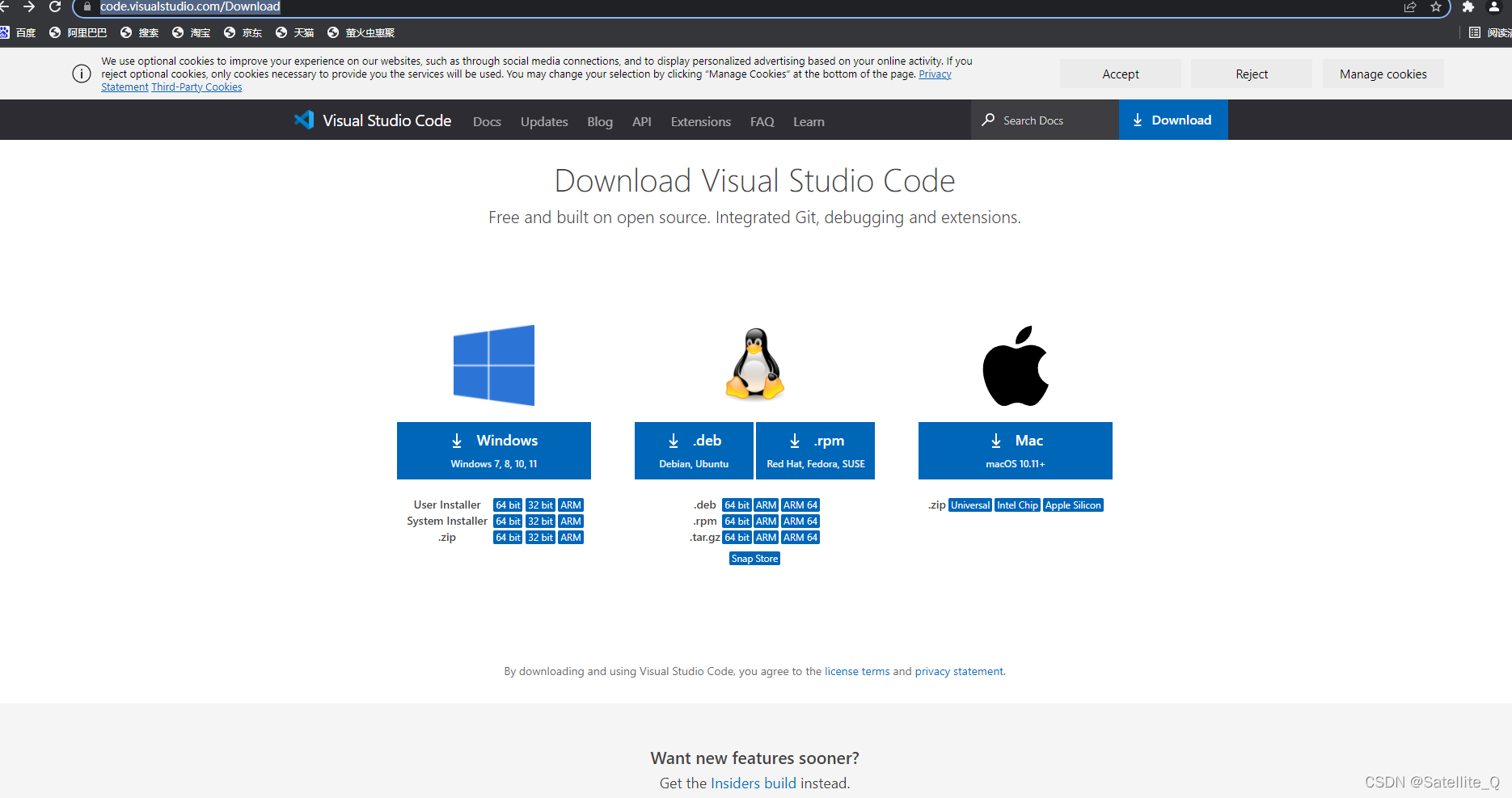Click the browser forward arrow

29,6
